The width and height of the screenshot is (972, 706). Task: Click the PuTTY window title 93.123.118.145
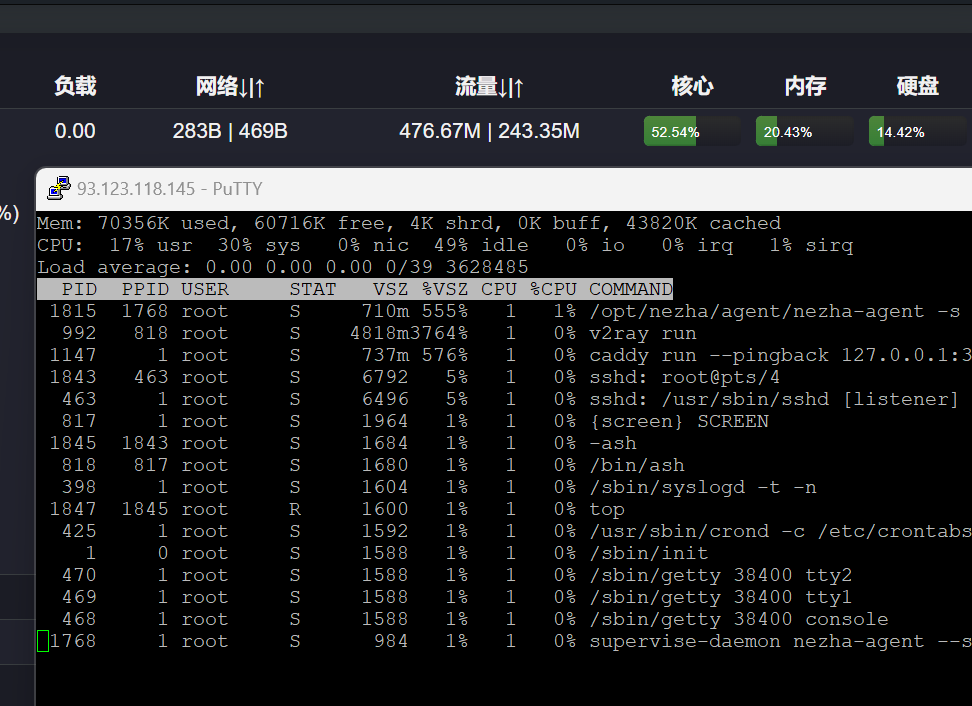pos(136,188)
